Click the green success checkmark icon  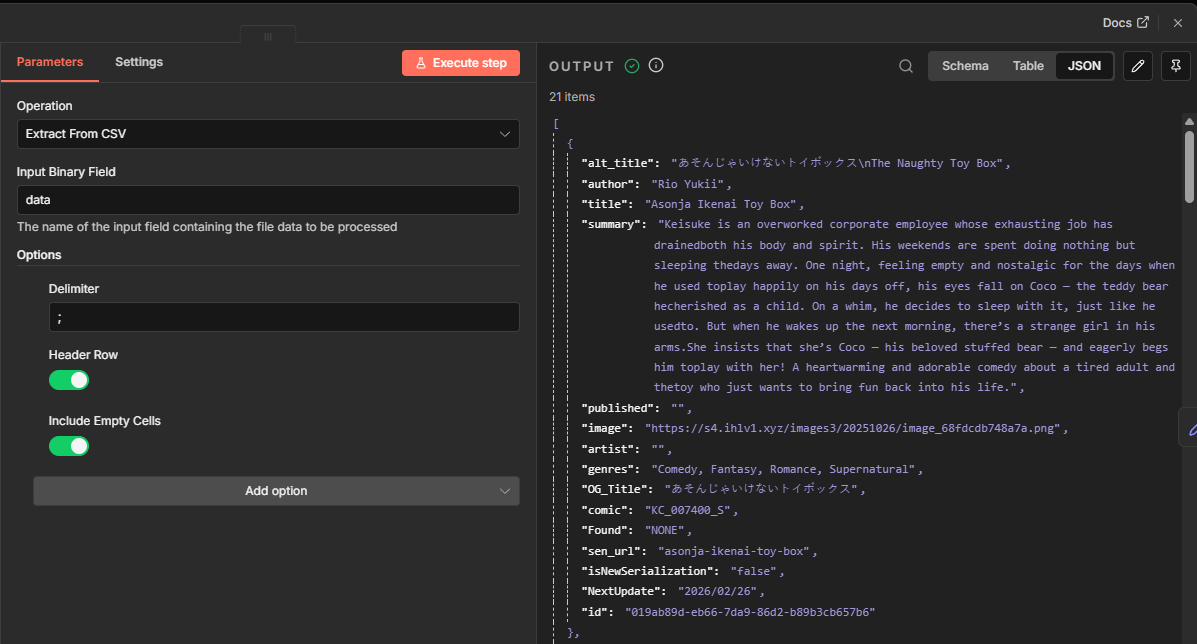[x=632, y=66]
